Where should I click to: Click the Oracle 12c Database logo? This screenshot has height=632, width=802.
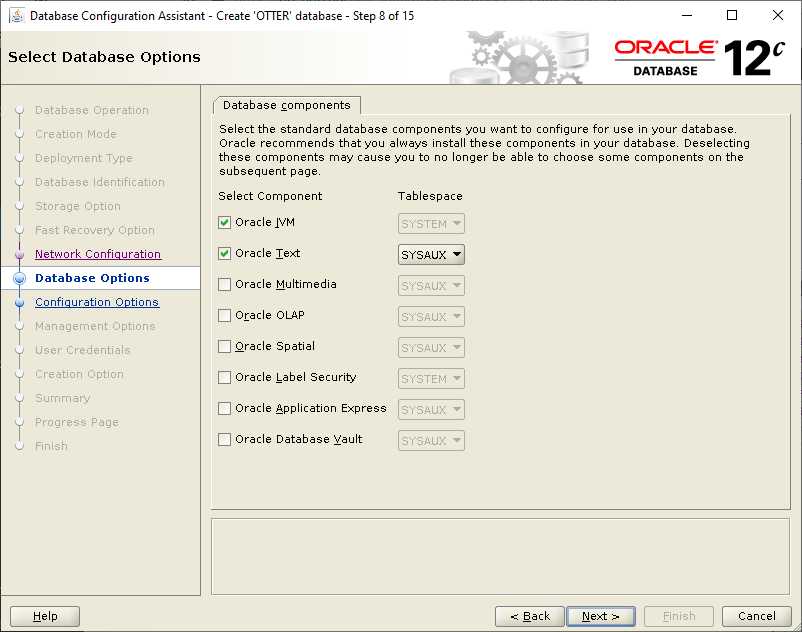[x=699, y=58]
